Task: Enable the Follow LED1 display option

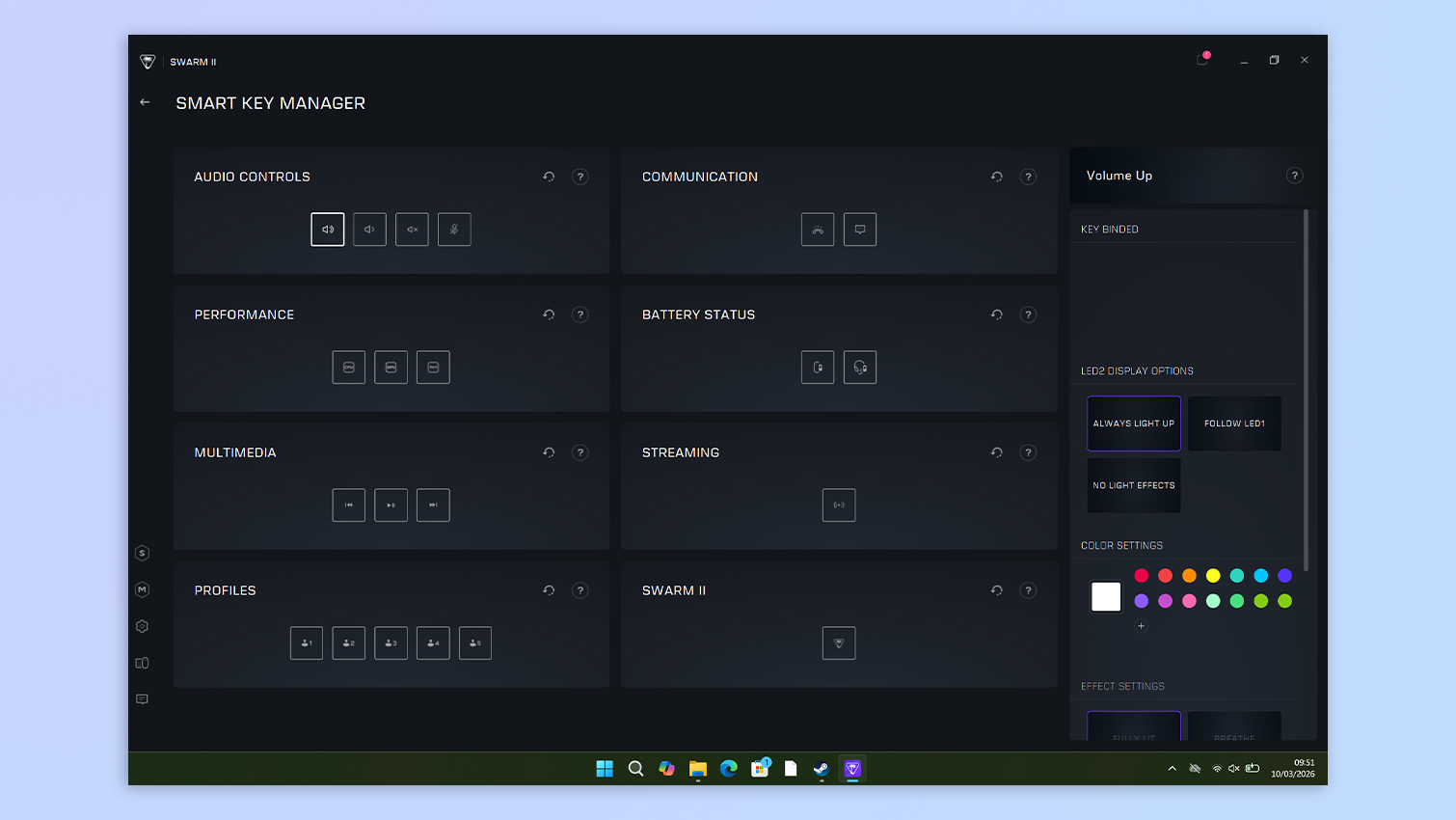Action: click(x=1234, y=423)
